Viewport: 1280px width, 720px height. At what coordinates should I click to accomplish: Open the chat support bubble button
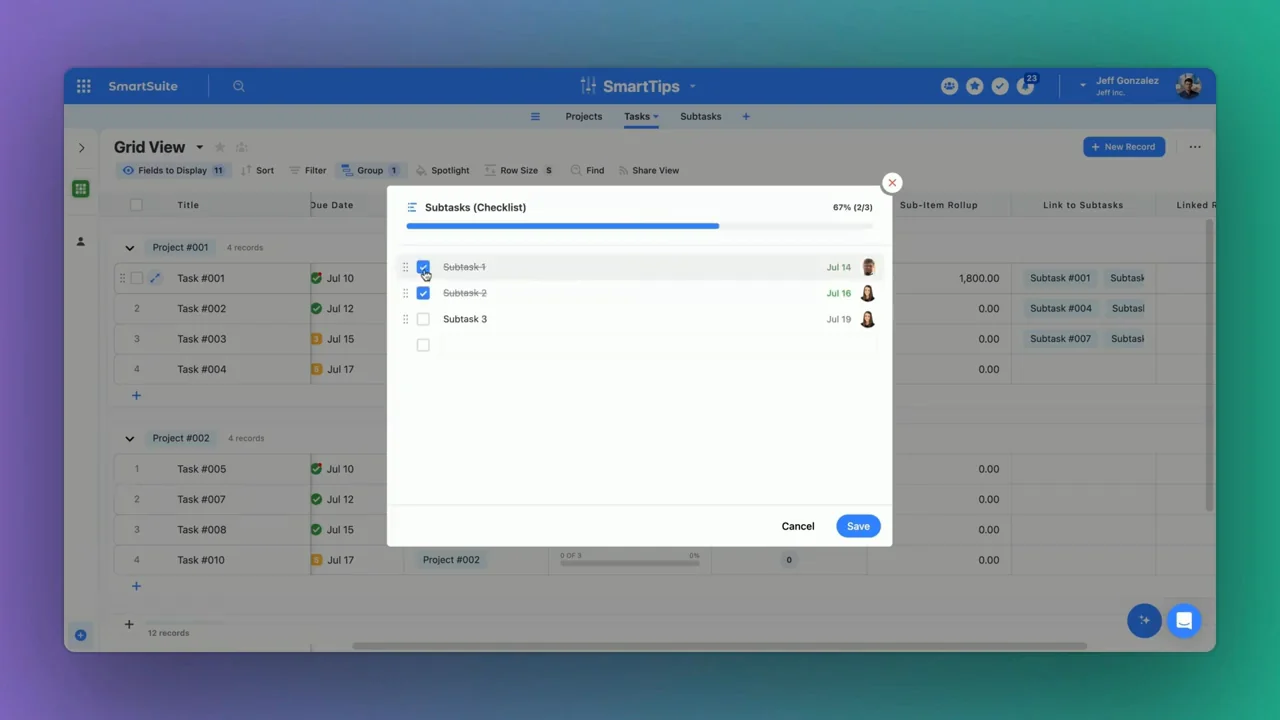pos(1184,621)
